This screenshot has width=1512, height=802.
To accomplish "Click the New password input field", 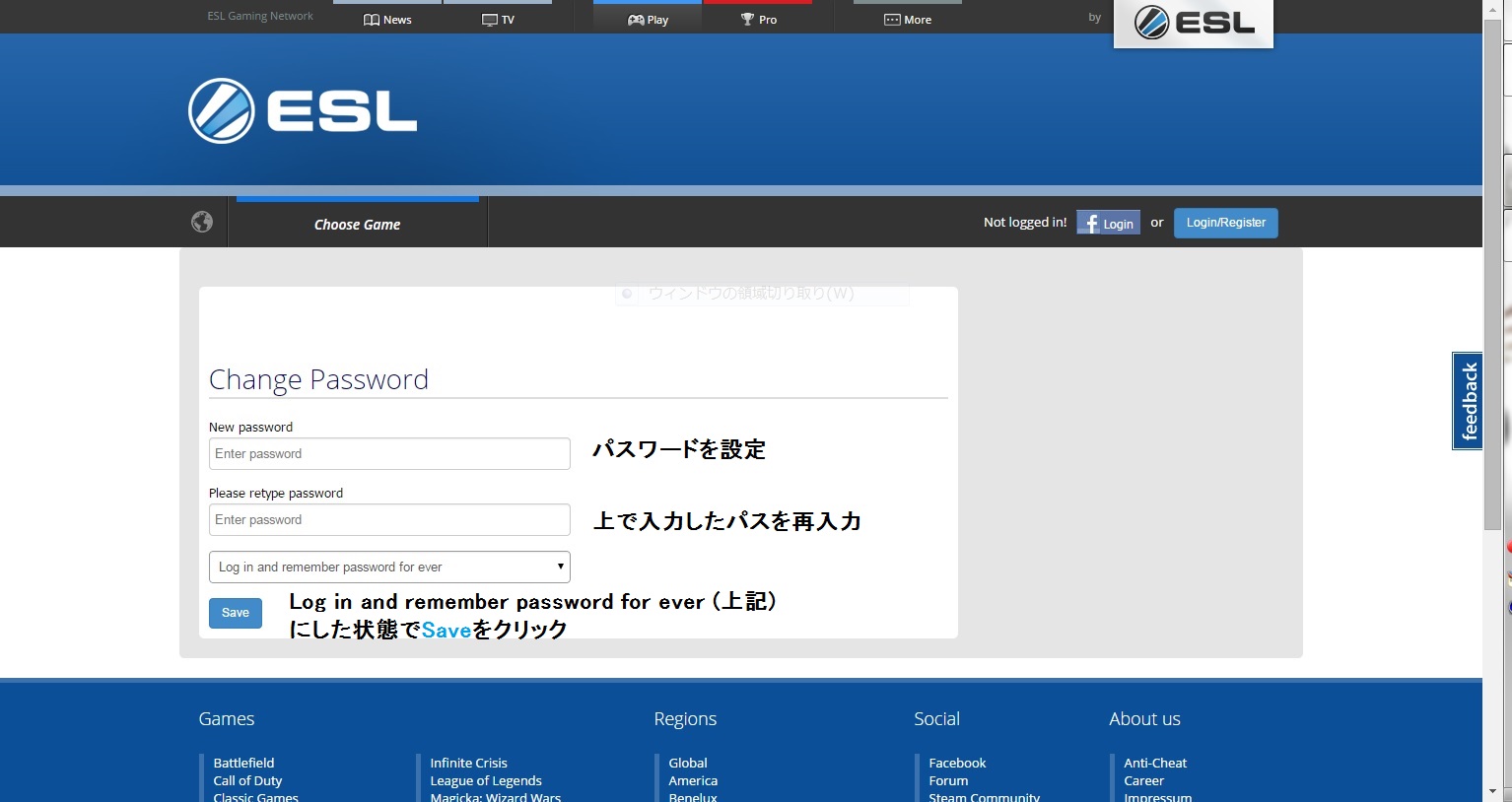I will click(389, 453).
